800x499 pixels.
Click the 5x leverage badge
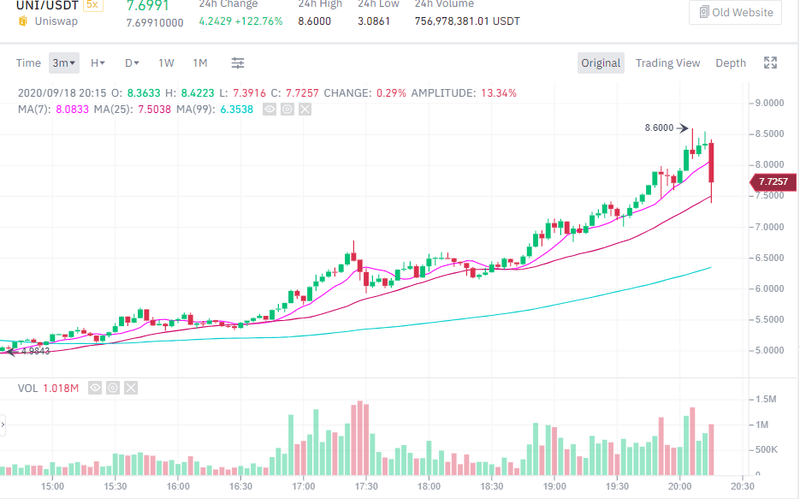click(92, 5)
